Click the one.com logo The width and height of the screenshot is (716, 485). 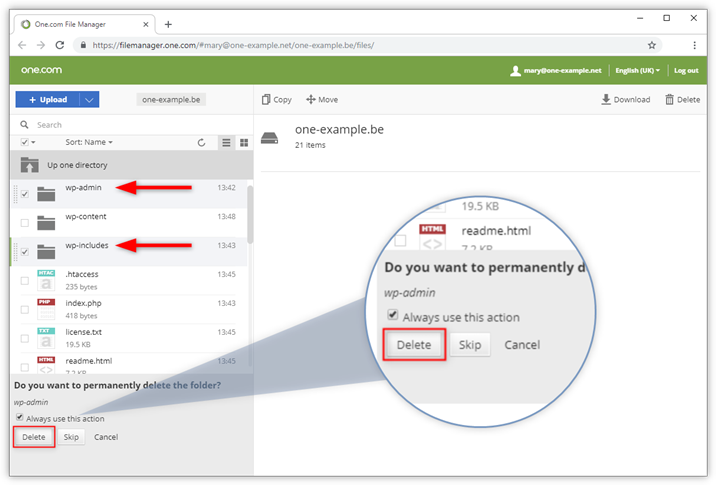tap(42, 70)
